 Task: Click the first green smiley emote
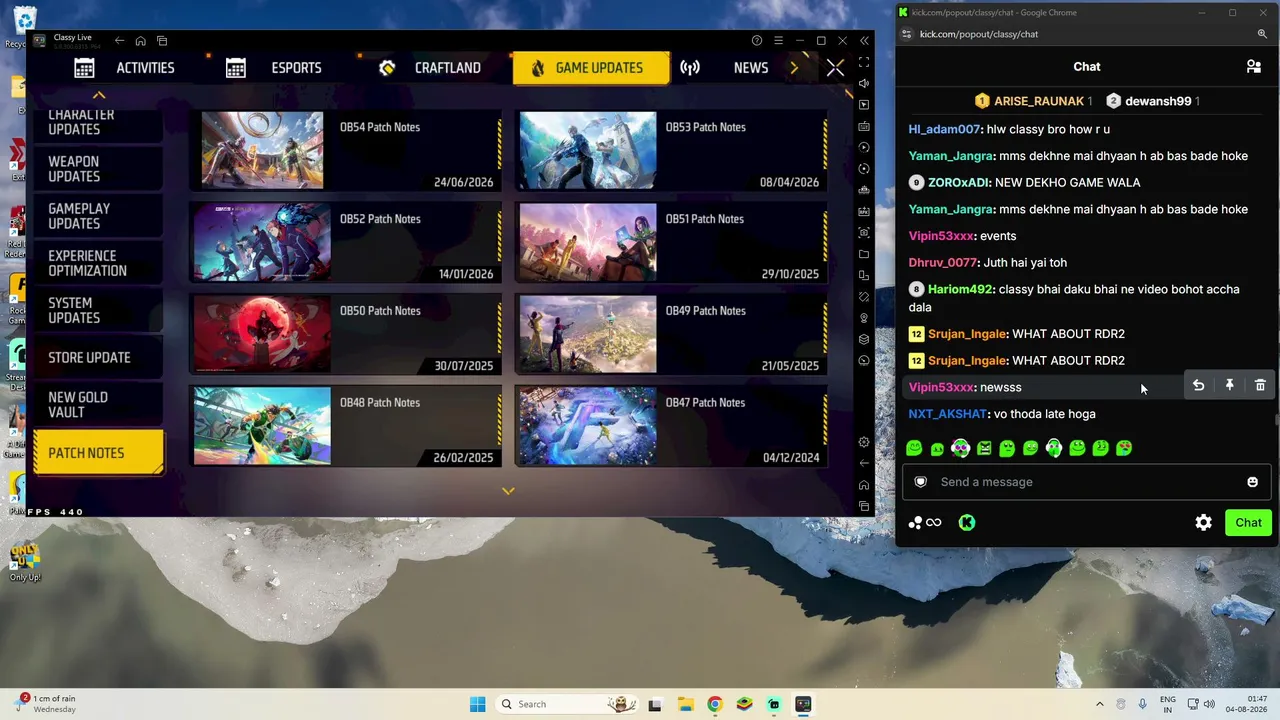click(914, 449)
